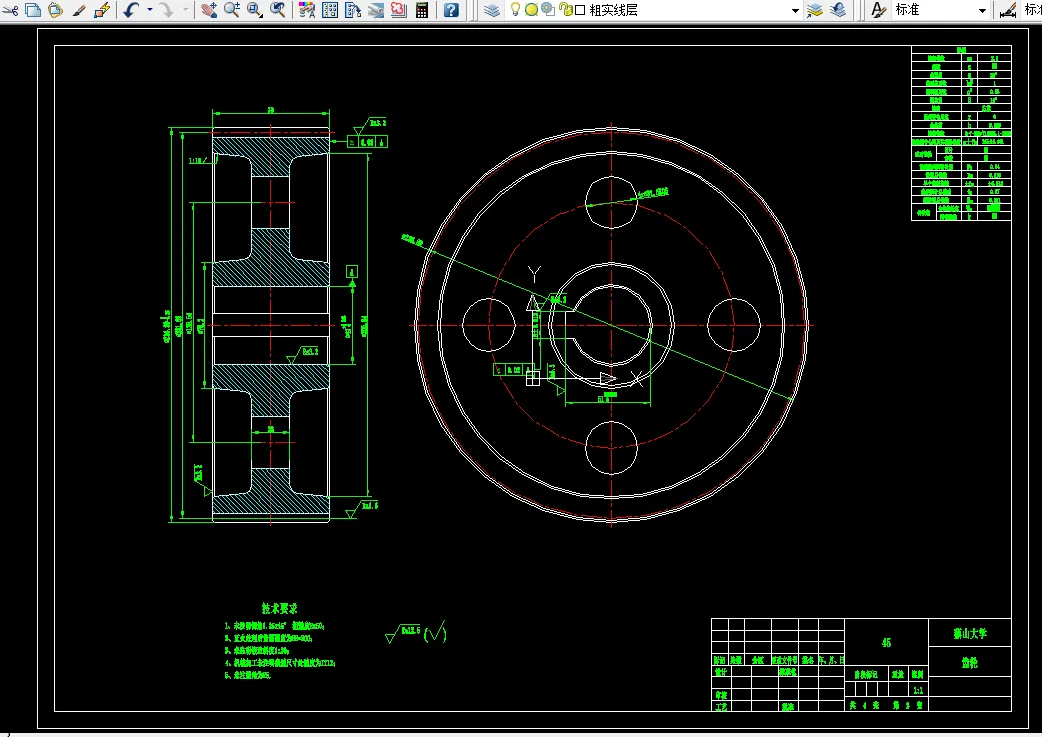1042x737 pixels.
Task: Open the Properties palette
Action: (306, 10)
